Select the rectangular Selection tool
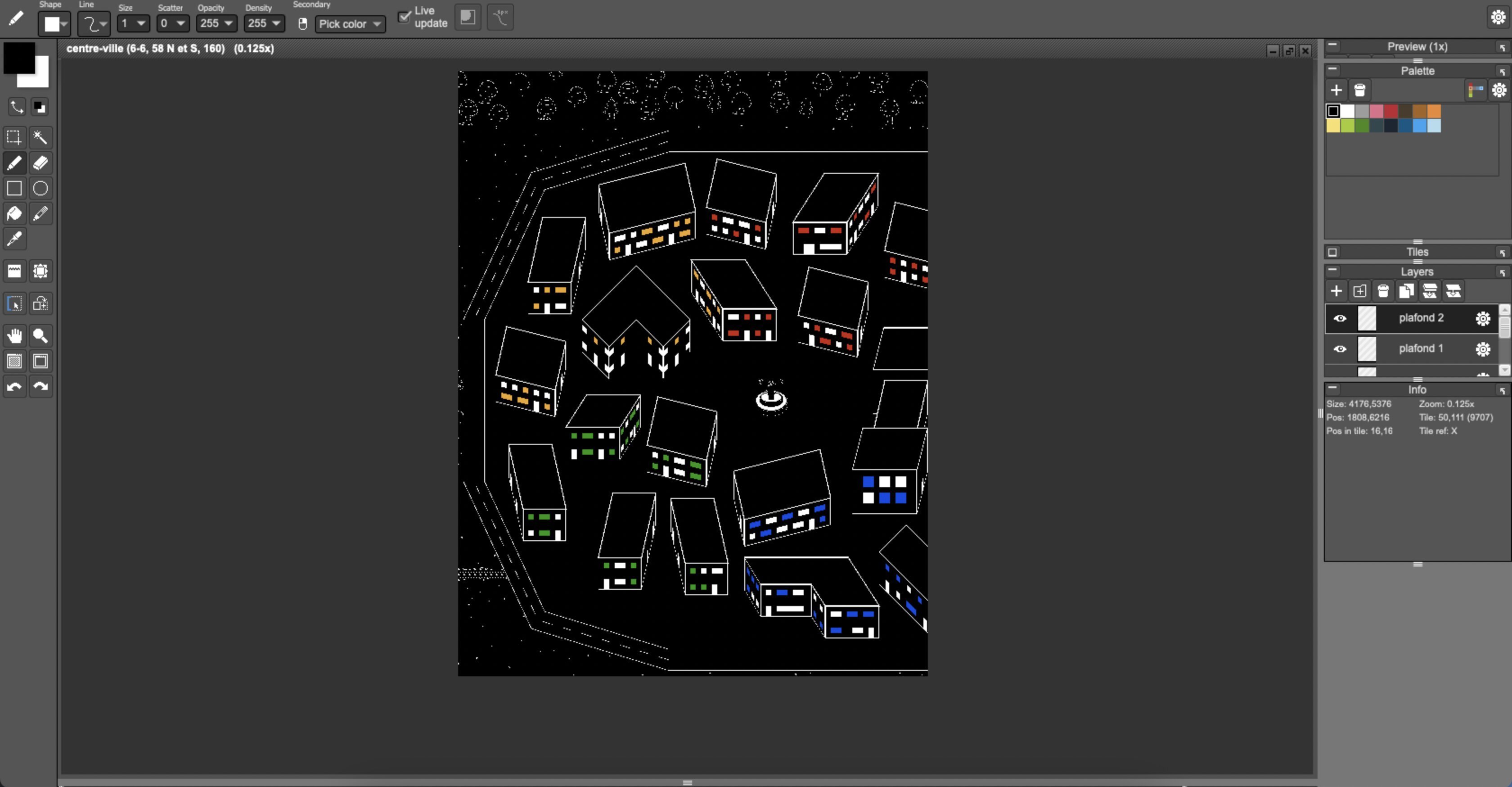The image size is (1512, 787). tap(14, 137)
